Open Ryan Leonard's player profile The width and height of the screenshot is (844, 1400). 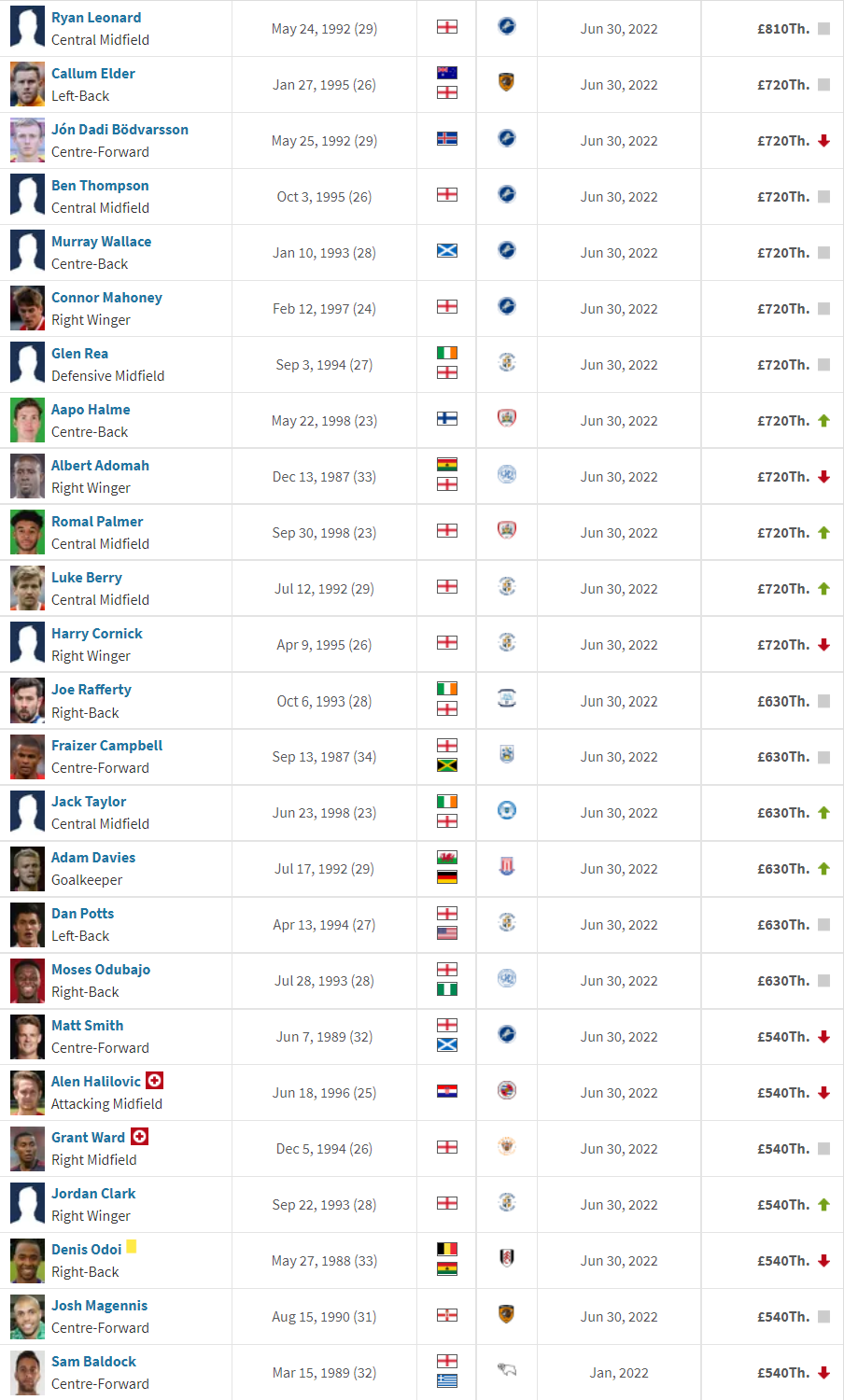(96, 18)
